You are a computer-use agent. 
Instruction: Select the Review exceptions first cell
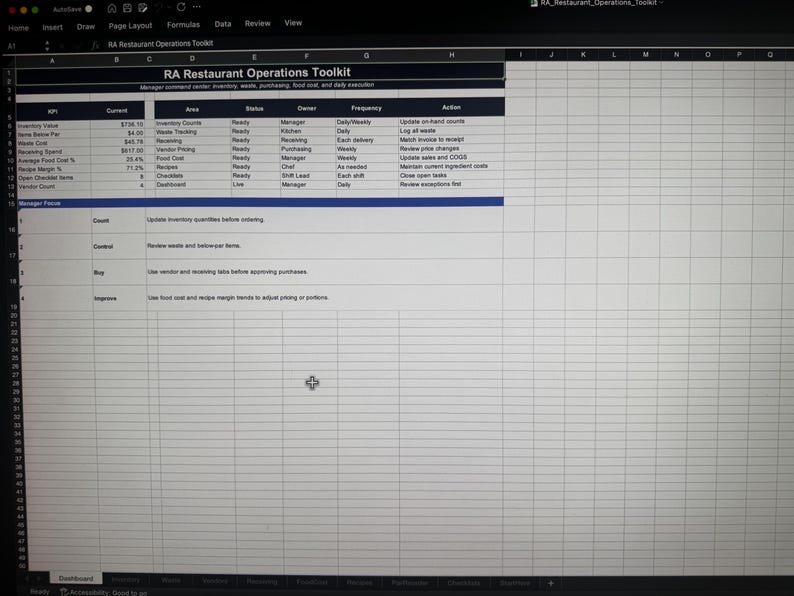[451, 184]
